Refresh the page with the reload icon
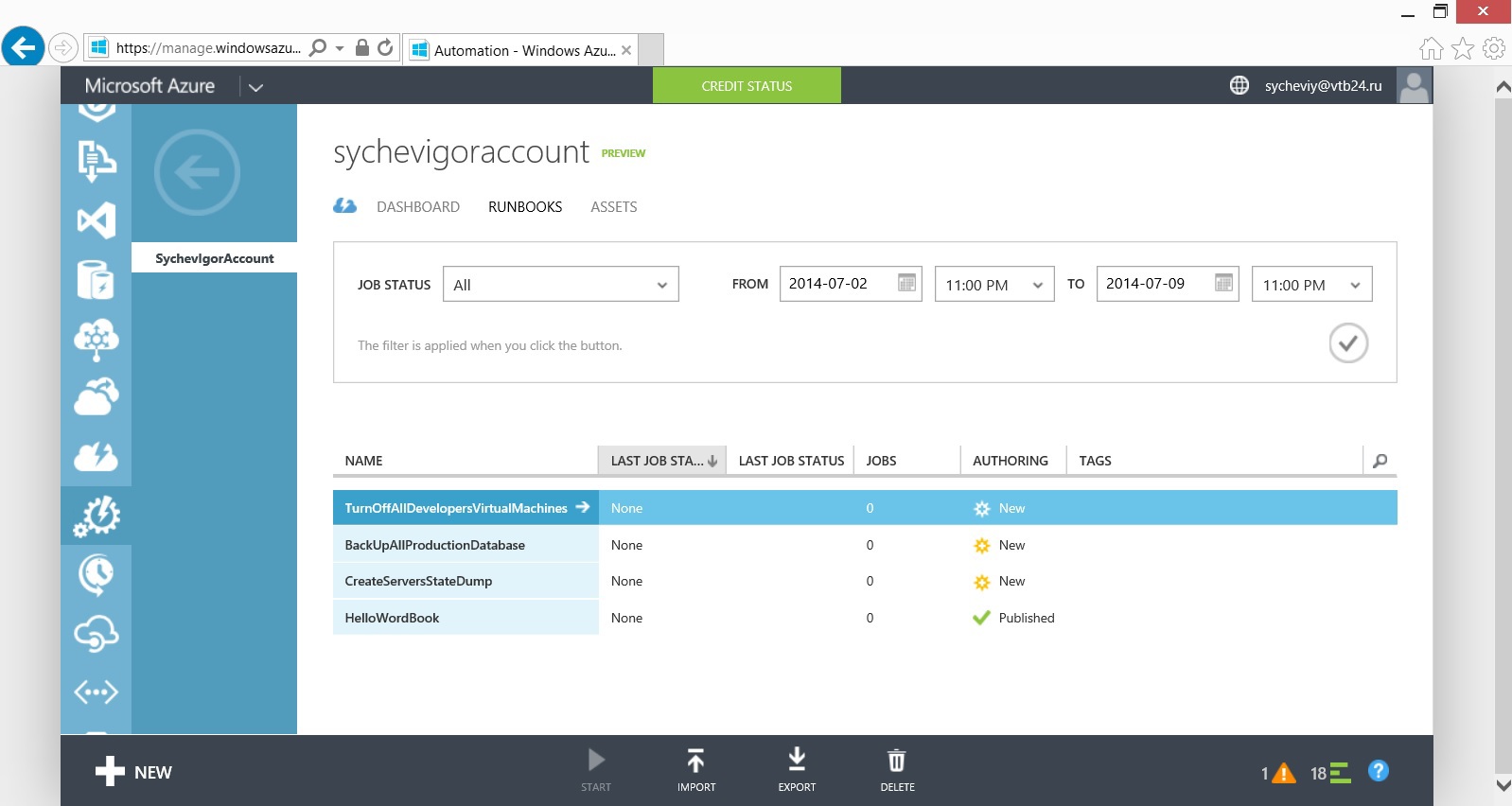The width and height of the screenshot is (1512, 806). [385, 47]
